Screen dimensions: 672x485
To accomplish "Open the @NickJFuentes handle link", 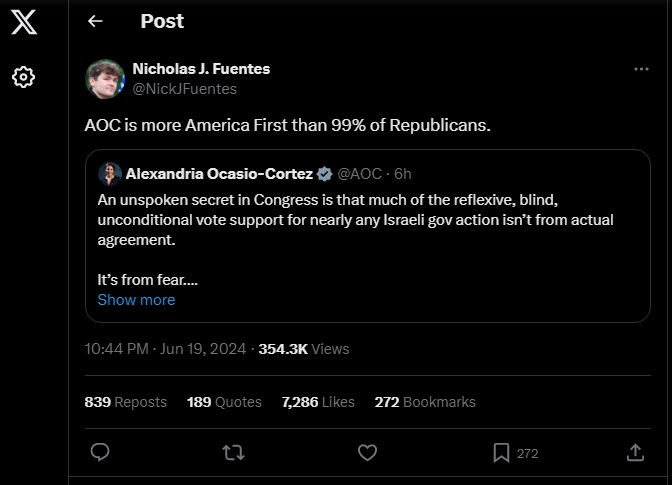I will tap(184, 89).
